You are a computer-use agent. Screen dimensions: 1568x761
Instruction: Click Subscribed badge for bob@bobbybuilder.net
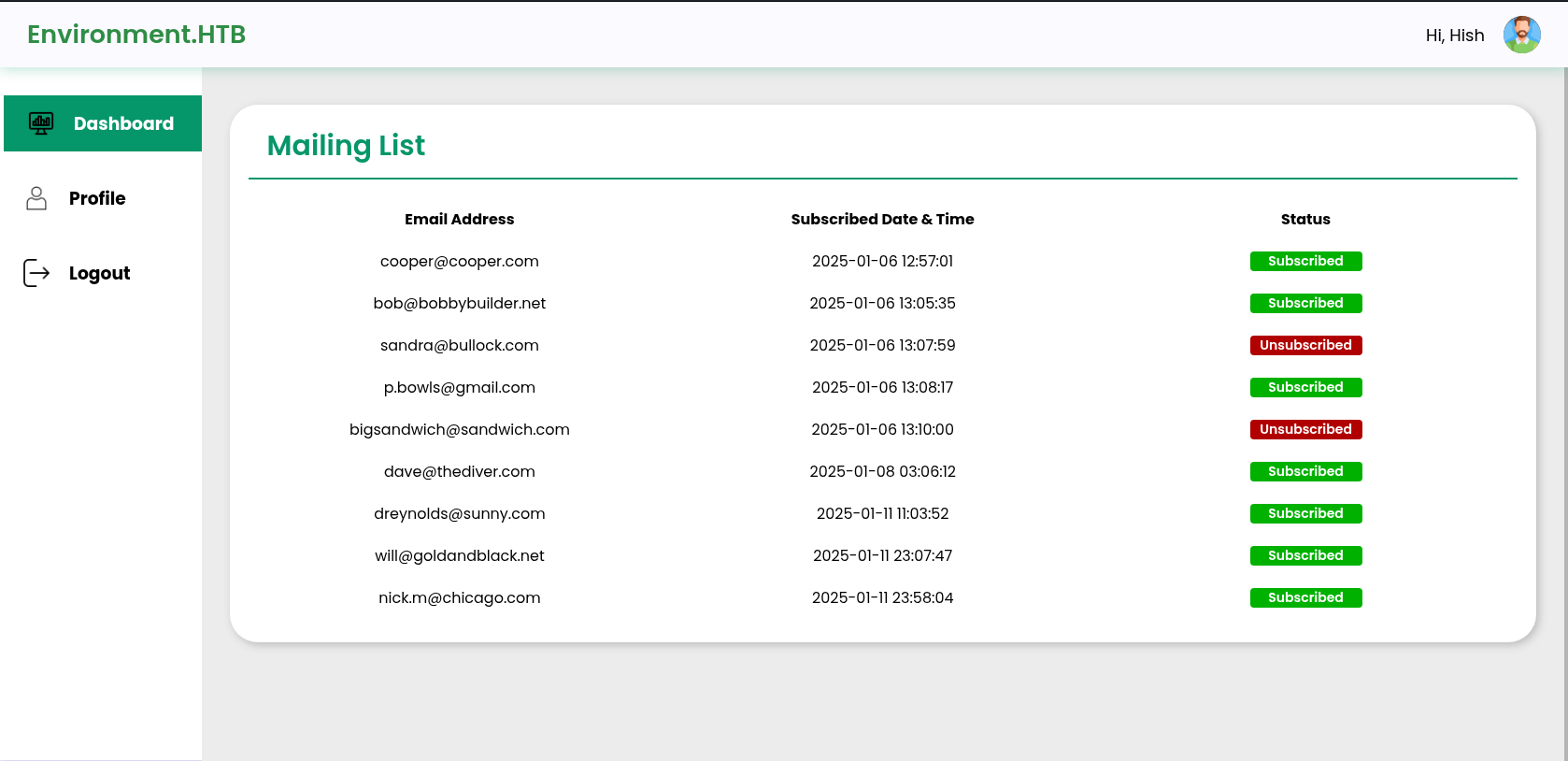[x=1305, y=303]
